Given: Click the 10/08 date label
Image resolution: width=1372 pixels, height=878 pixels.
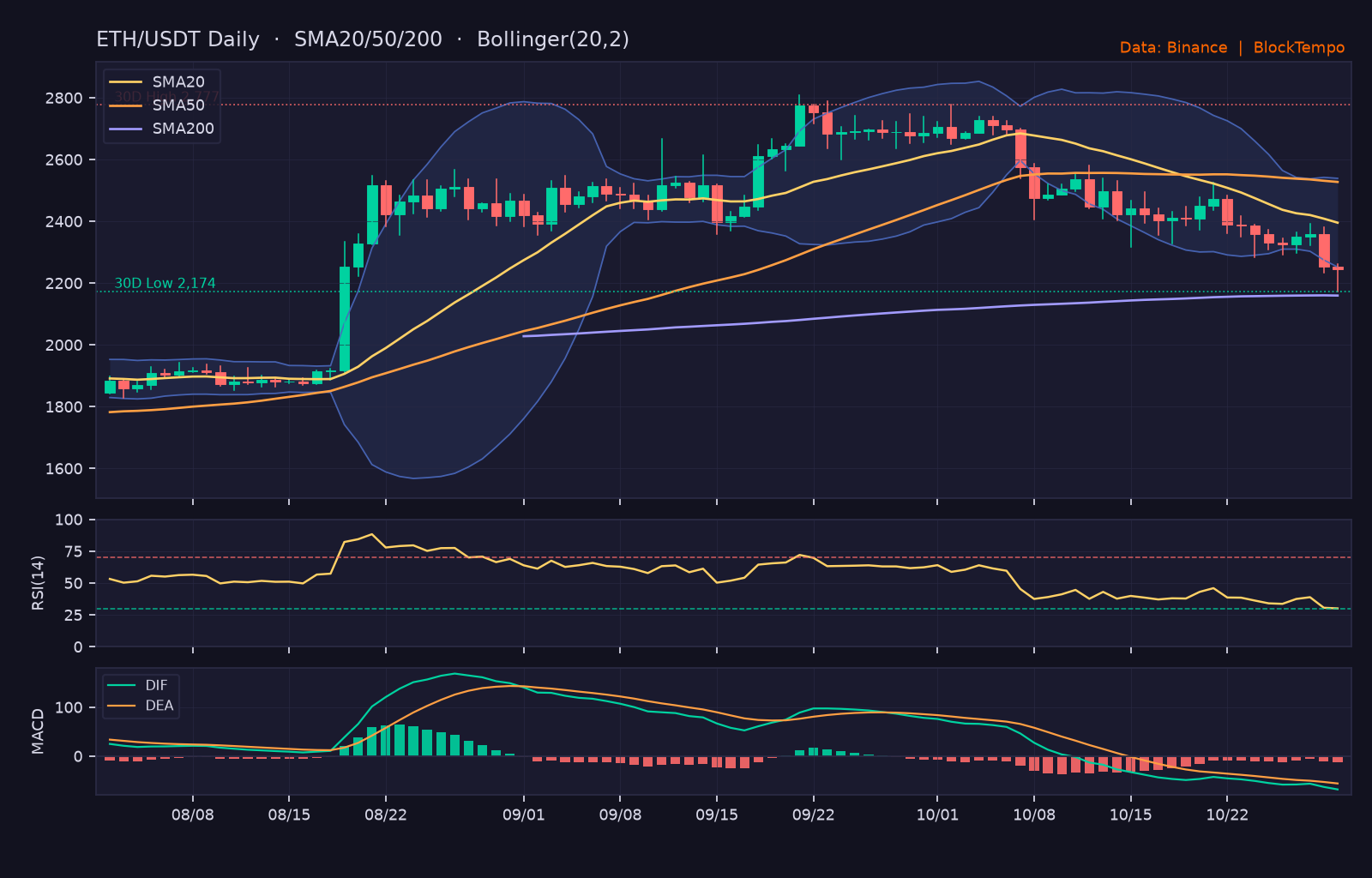Looking at the screenshot, I should (x=1034, y=815).
